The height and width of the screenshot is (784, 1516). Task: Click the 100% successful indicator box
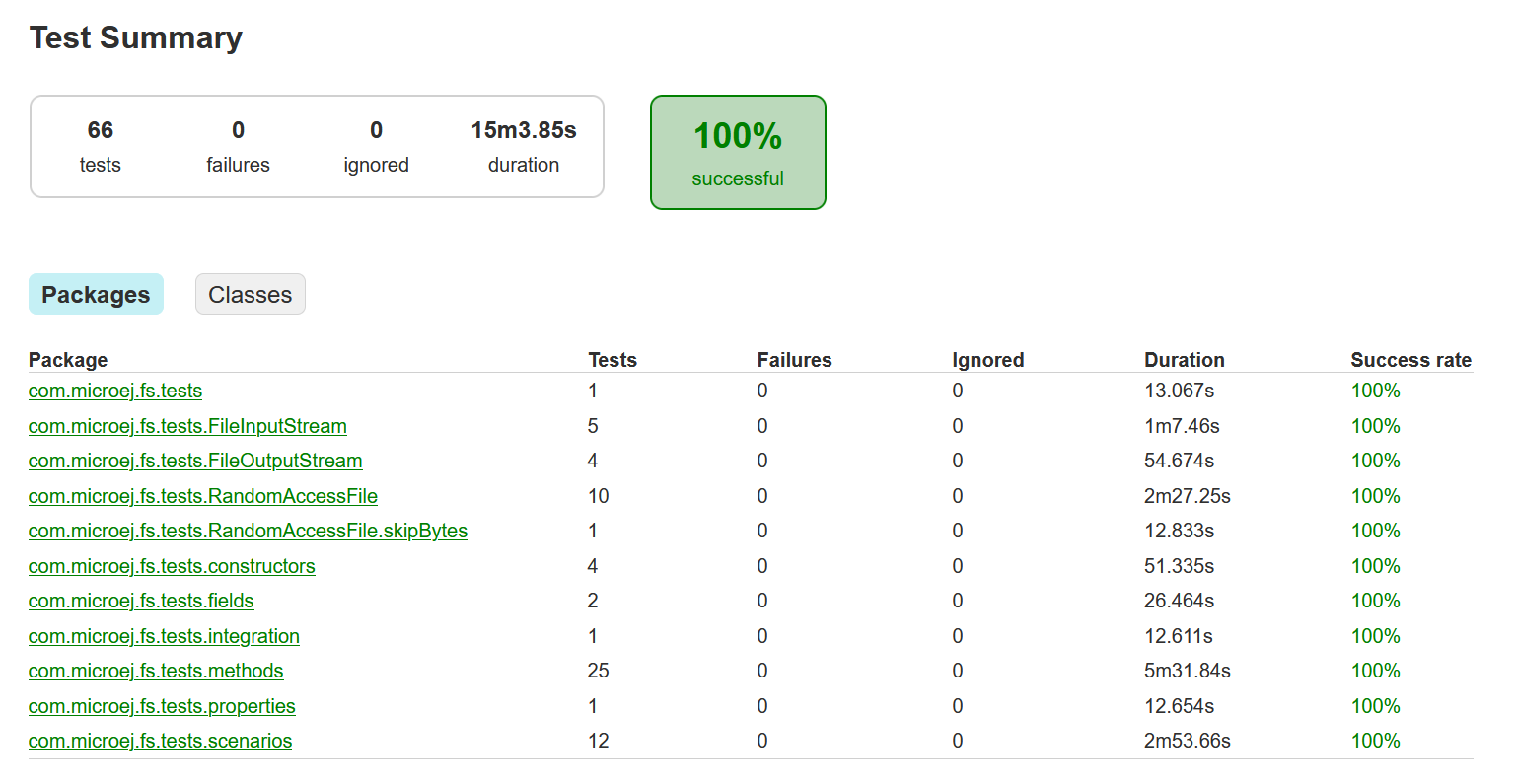[738, 152]
